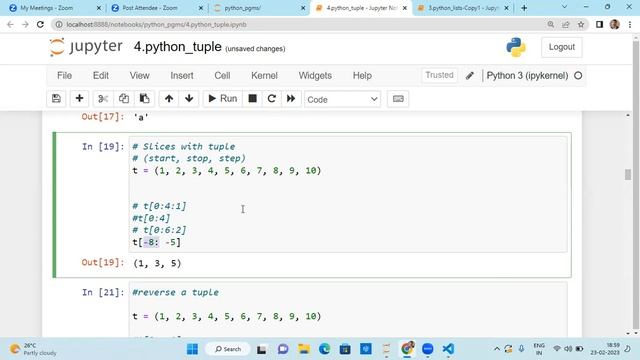
Task: Copy selected cells icon
Action: 124,99
